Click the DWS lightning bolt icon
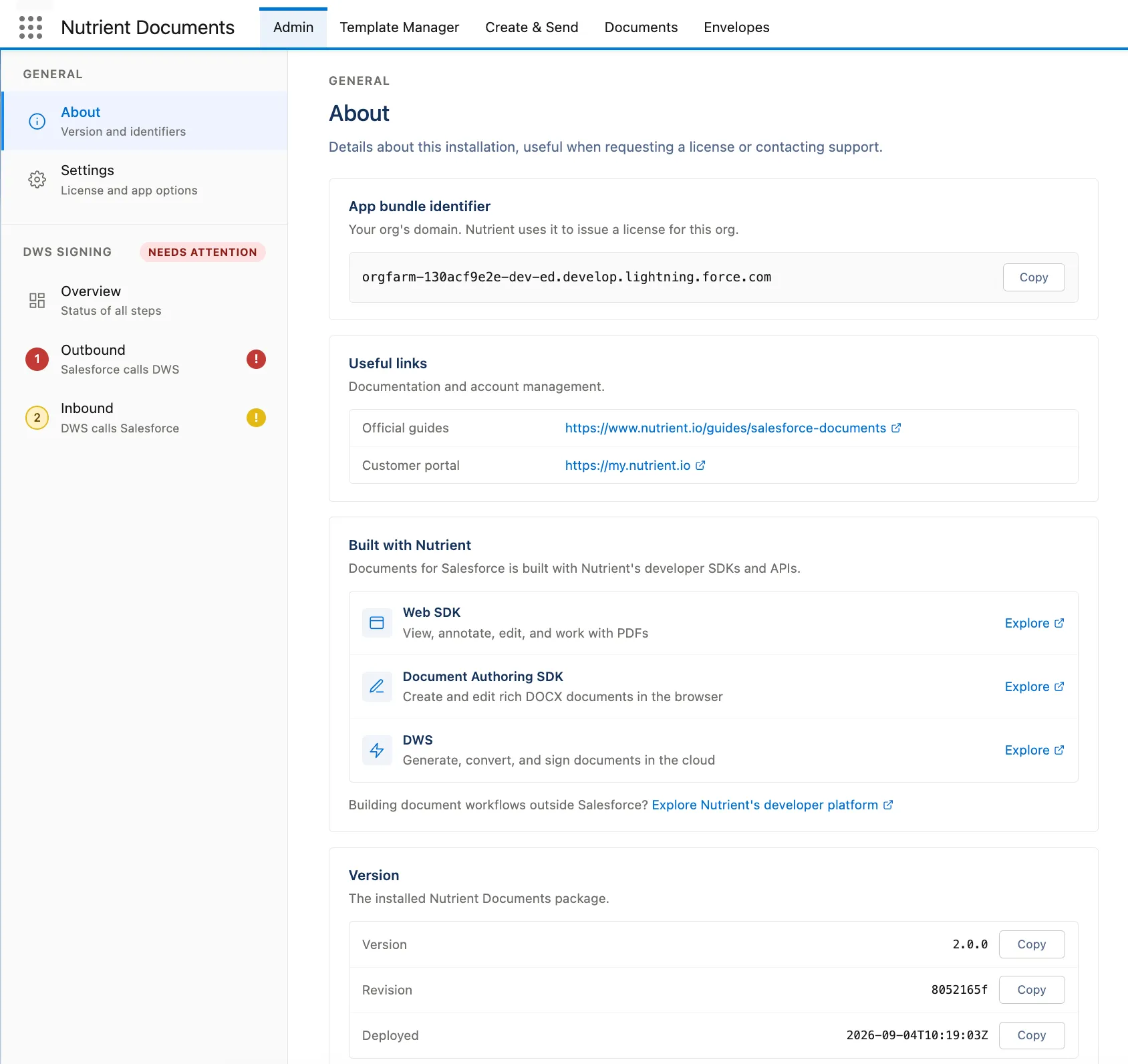 tap(377, 750)
